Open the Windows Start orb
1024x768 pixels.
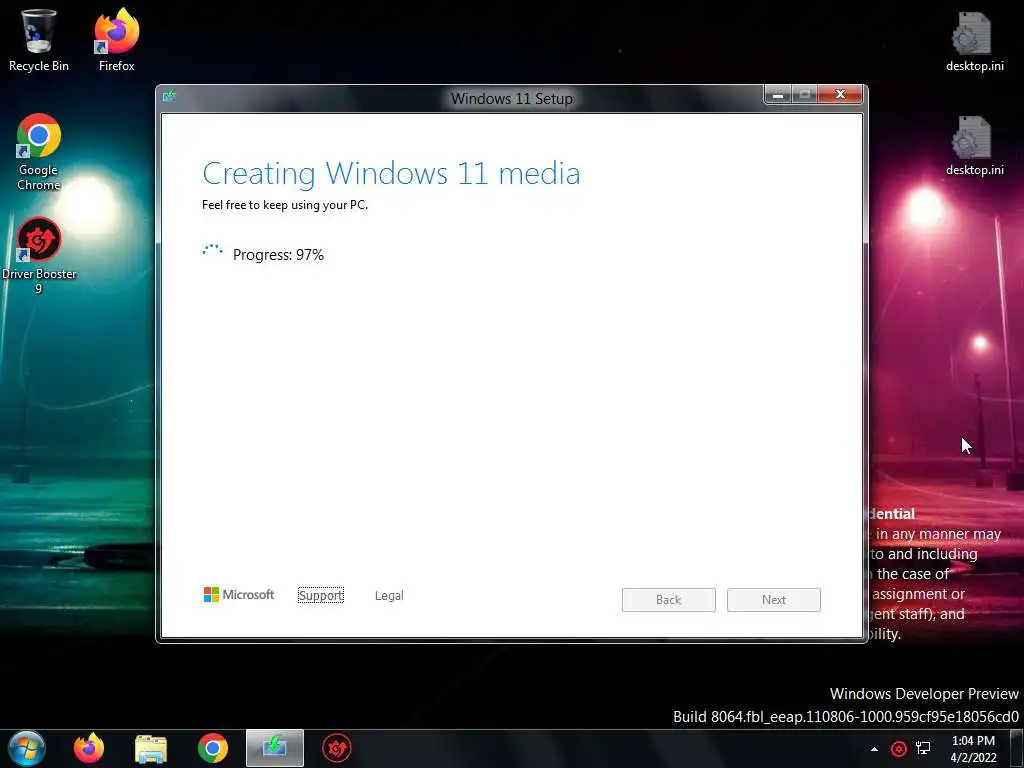27,748
